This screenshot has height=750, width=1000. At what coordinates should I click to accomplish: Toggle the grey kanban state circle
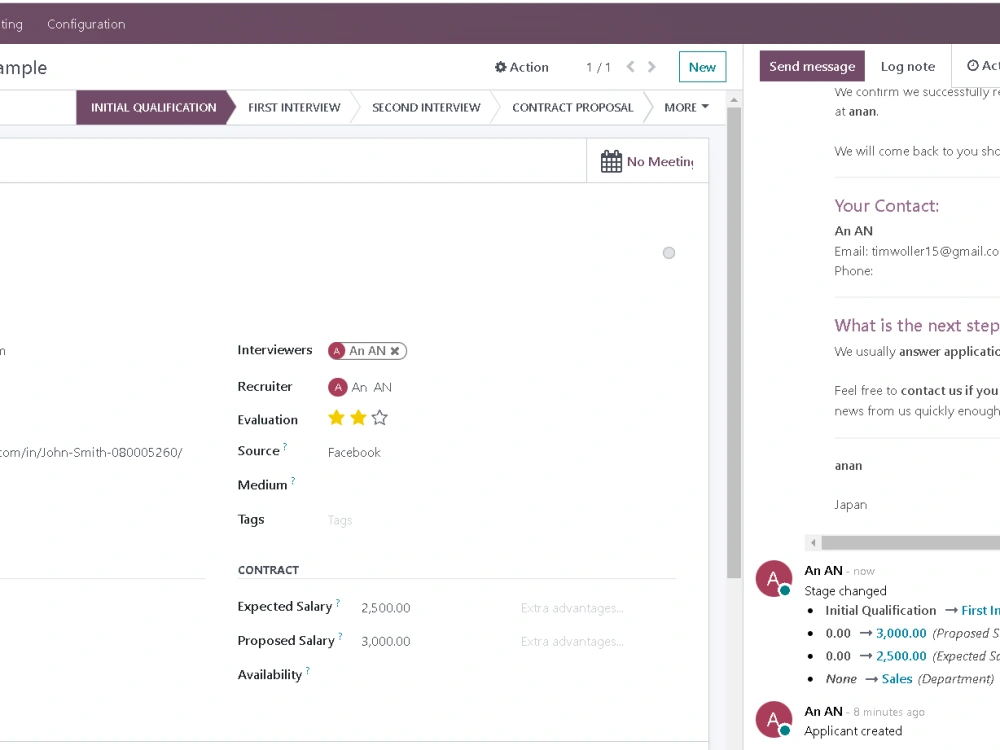tap(668, 253)
